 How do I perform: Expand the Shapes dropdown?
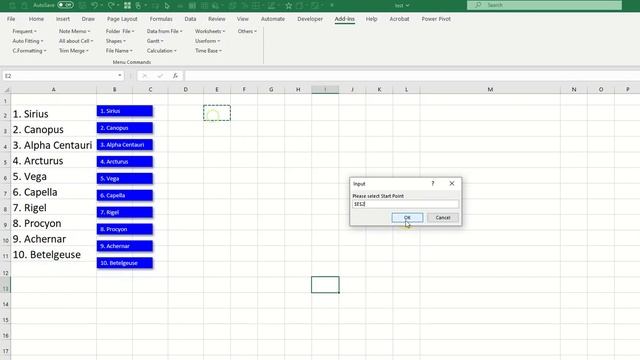116,41
